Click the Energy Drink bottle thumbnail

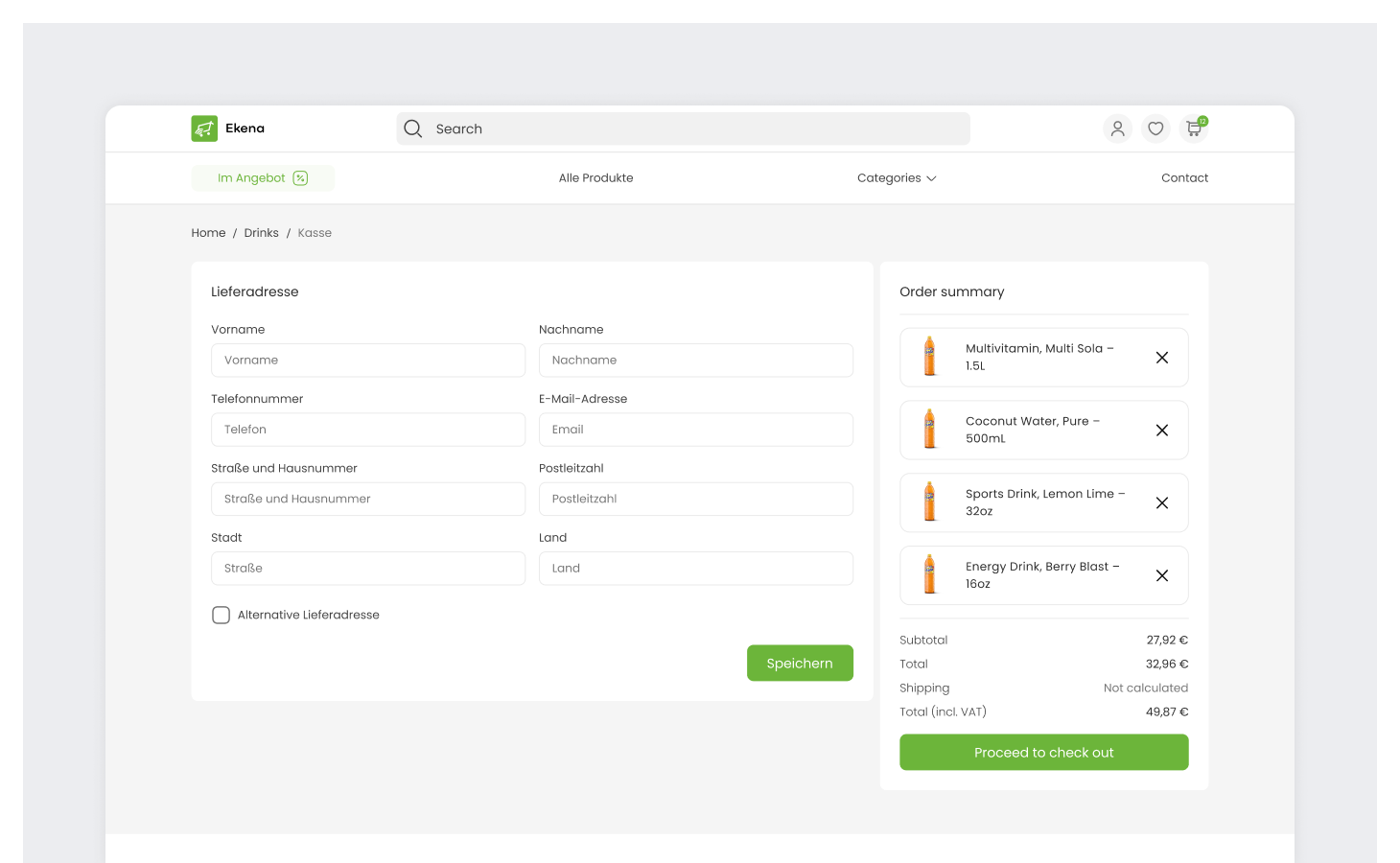tap(929, 575)
